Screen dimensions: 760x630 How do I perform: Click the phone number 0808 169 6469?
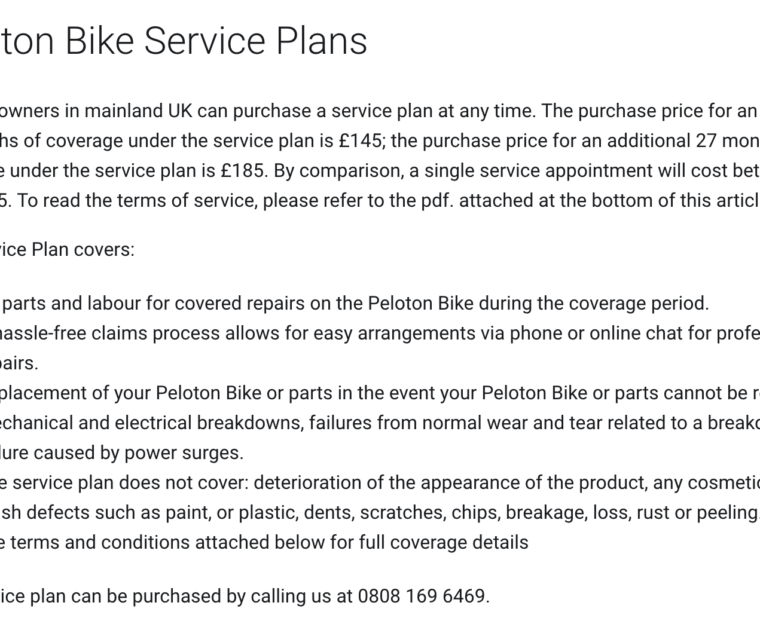coord(423,597)
